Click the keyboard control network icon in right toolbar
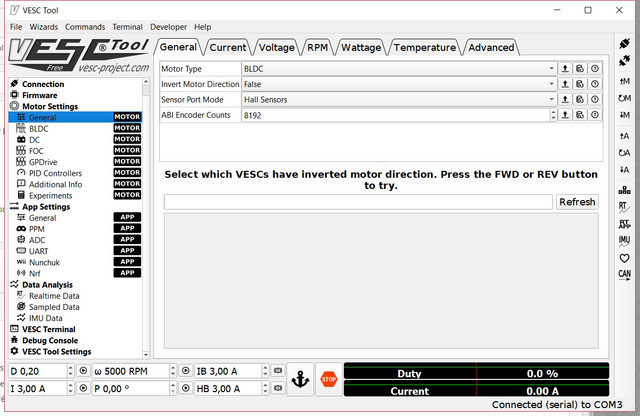Screen dimensions: 640x416 [x=624, y=190]
